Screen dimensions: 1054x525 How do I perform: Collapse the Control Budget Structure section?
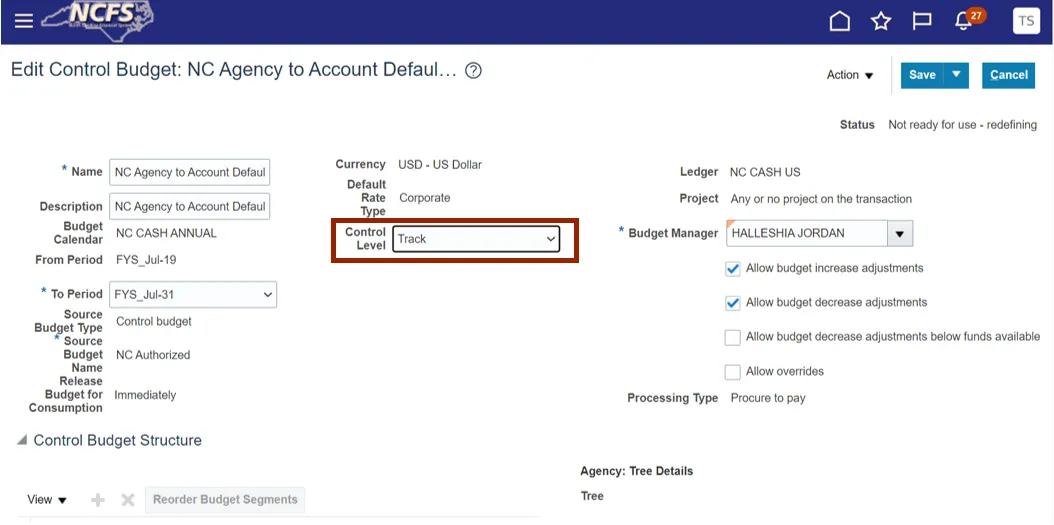pyautogui.click(x=22, y=441)
